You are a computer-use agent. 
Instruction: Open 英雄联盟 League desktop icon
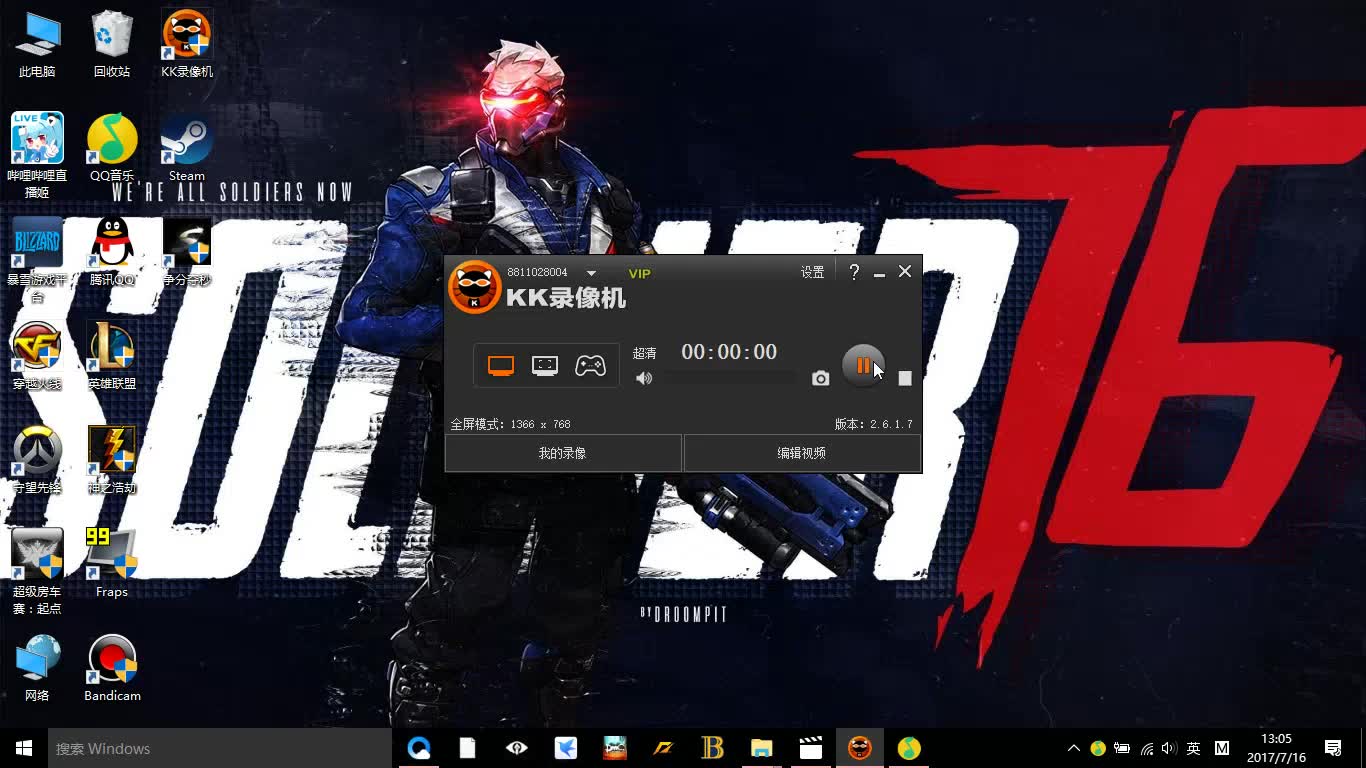(x=112, y=356)
